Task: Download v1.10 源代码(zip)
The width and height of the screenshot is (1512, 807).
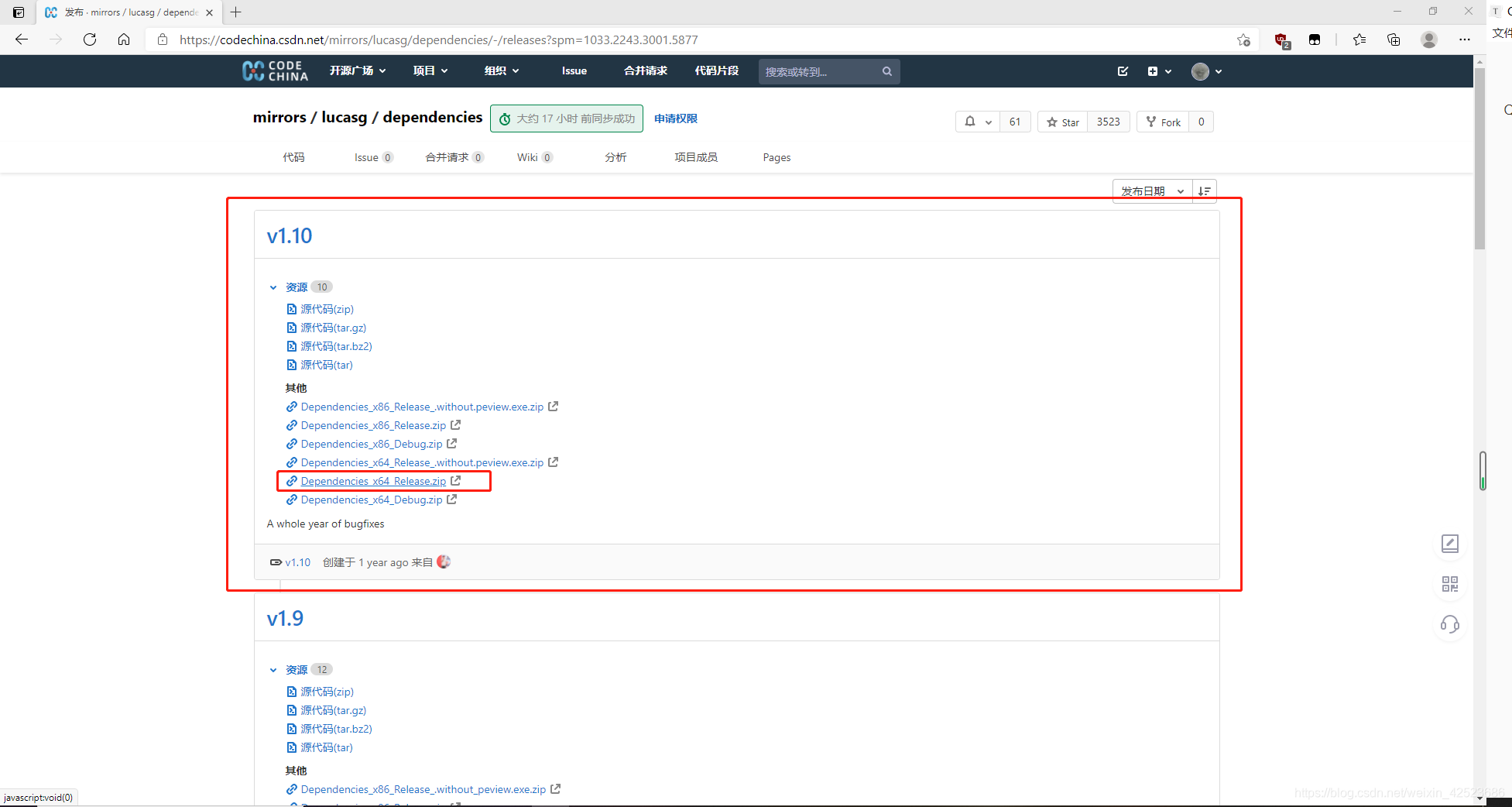Action: (x=327, y=309)
